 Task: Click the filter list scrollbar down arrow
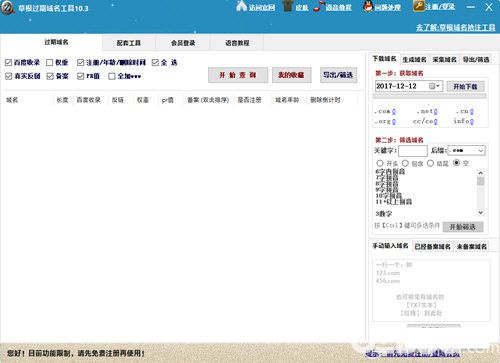(480, 213)
